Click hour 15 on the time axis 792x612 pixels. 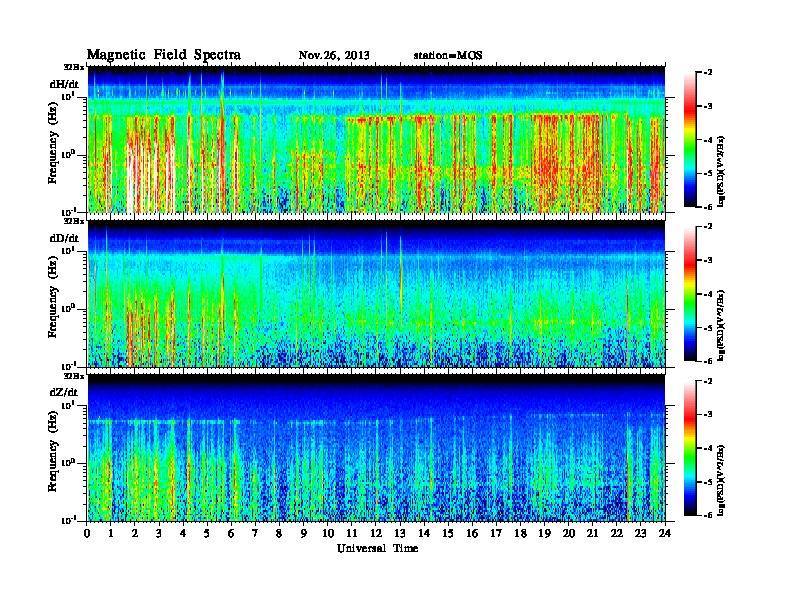[448, 533]
